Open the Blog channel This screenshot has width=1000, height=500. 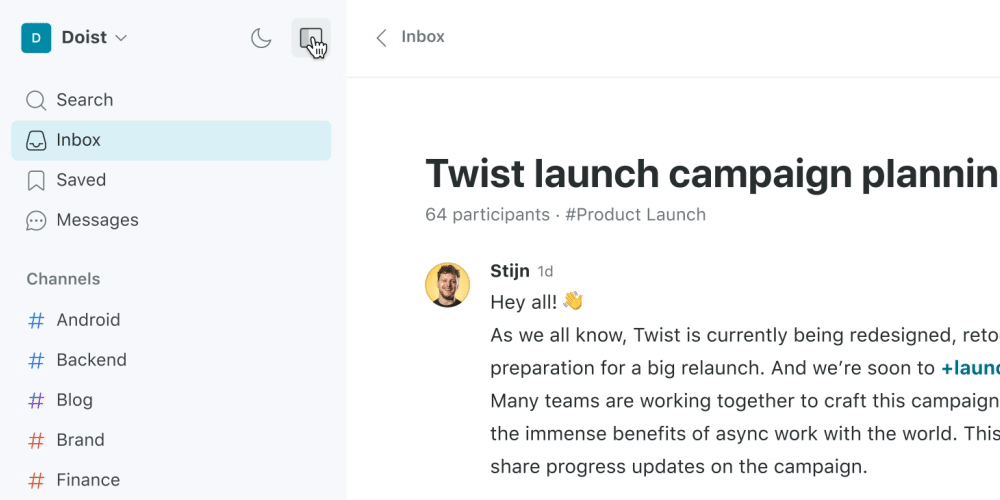171,401
